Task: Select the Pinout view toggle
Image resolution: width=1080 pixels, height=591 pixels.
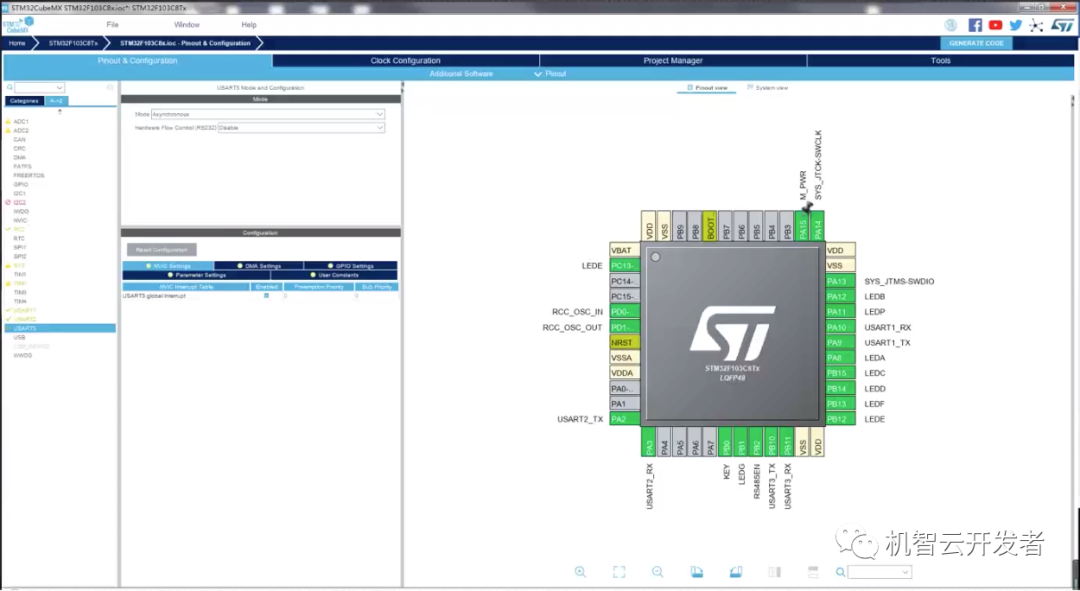Action: point(707,88)
